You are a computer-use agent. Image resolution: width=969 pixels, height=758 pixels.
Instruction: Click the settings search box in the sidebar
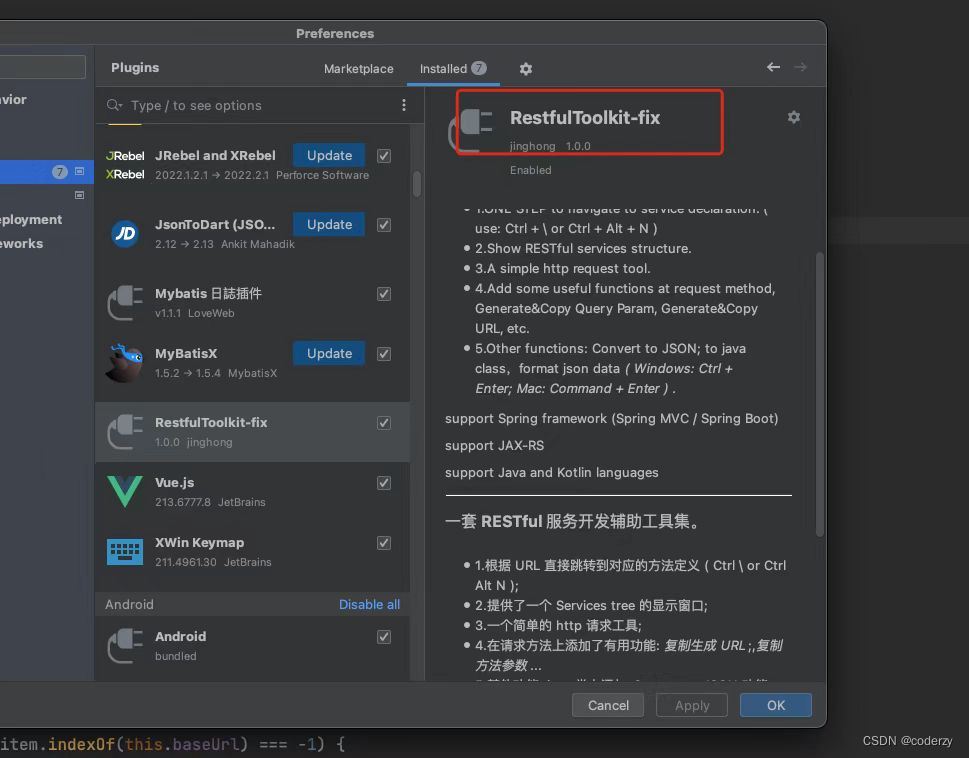(42, 67)
